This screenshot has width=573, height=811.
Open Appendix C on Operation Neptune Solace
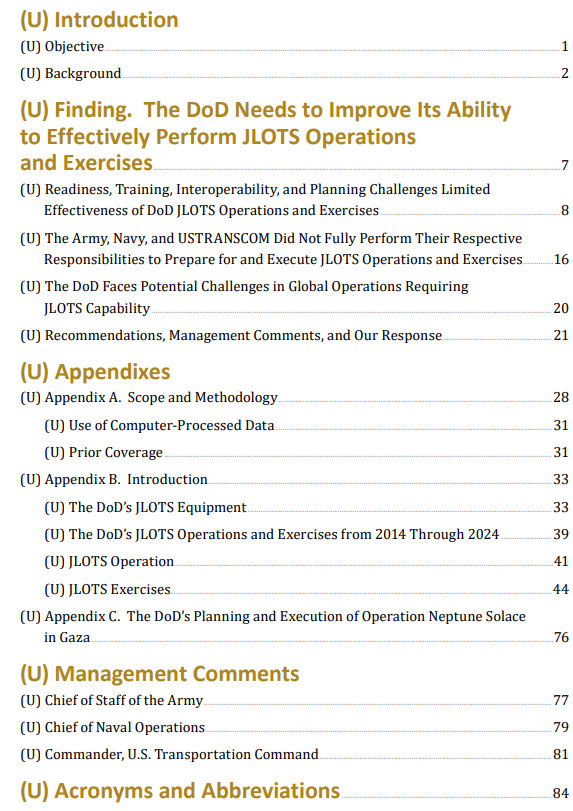(x=294, y=627)
